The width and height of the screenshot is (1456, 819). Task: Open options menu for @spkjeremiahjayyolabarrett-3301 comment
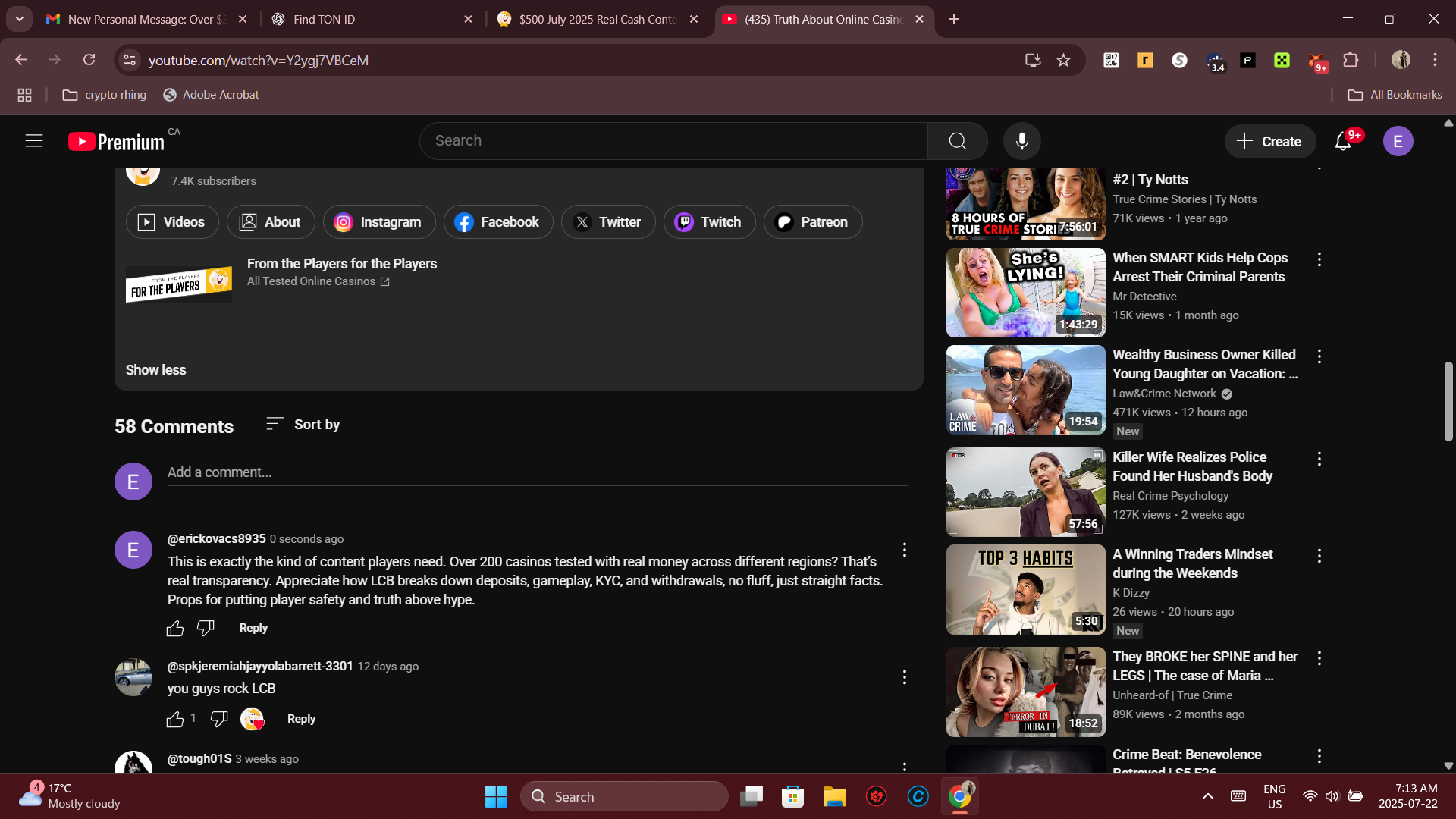pyautogui.click(x=904, y=677)
